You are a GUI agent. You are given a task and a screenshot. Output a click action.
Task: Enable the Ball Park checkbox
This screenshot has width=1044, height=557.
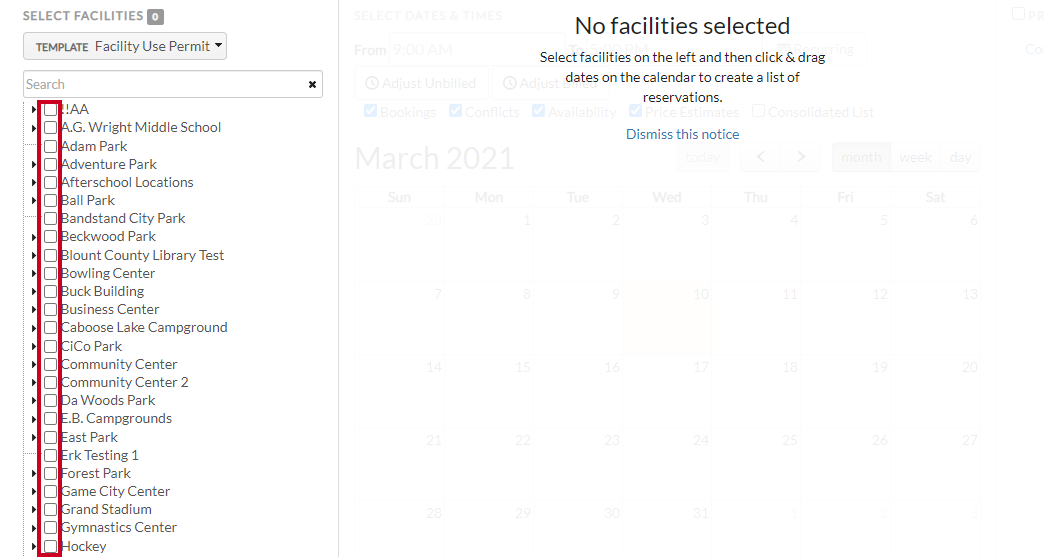(51, 200)
